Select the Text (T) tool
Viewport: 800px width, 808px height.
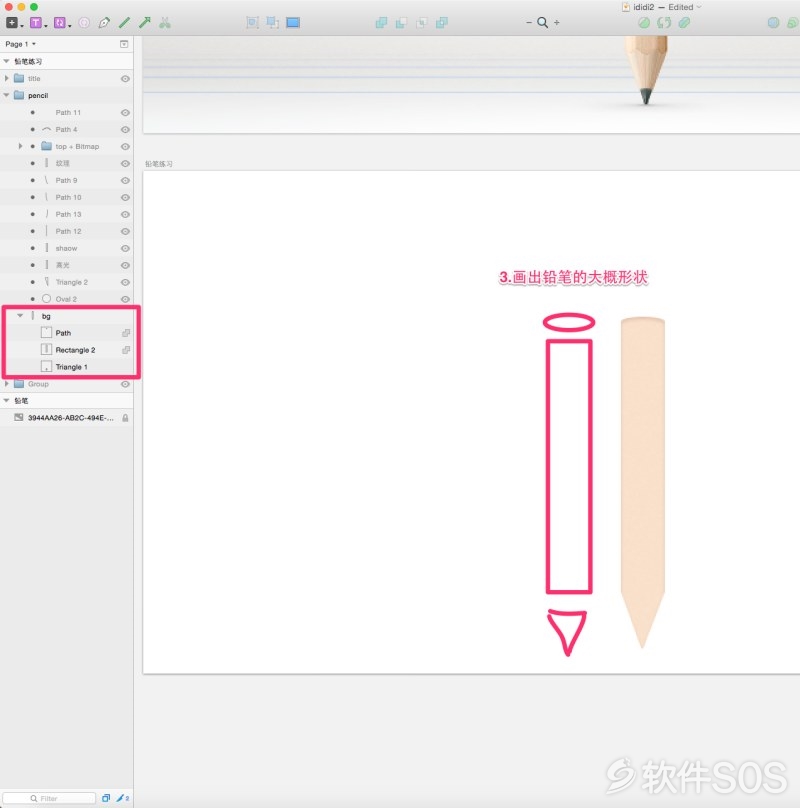tap(36, 23)
